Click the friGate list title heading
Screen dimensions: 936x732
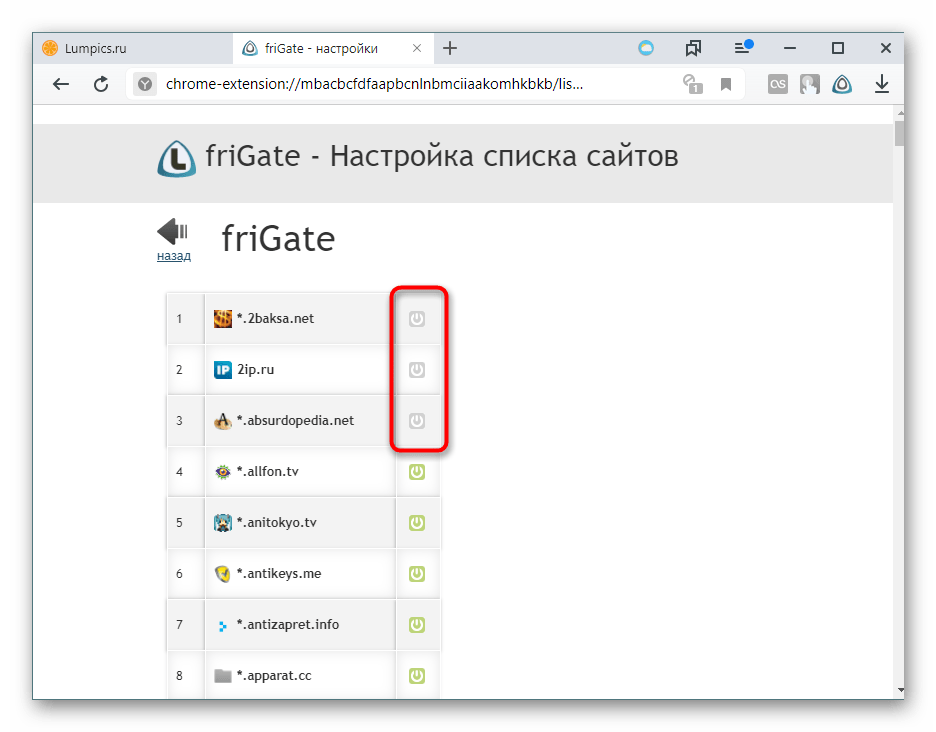coord(278,239)
